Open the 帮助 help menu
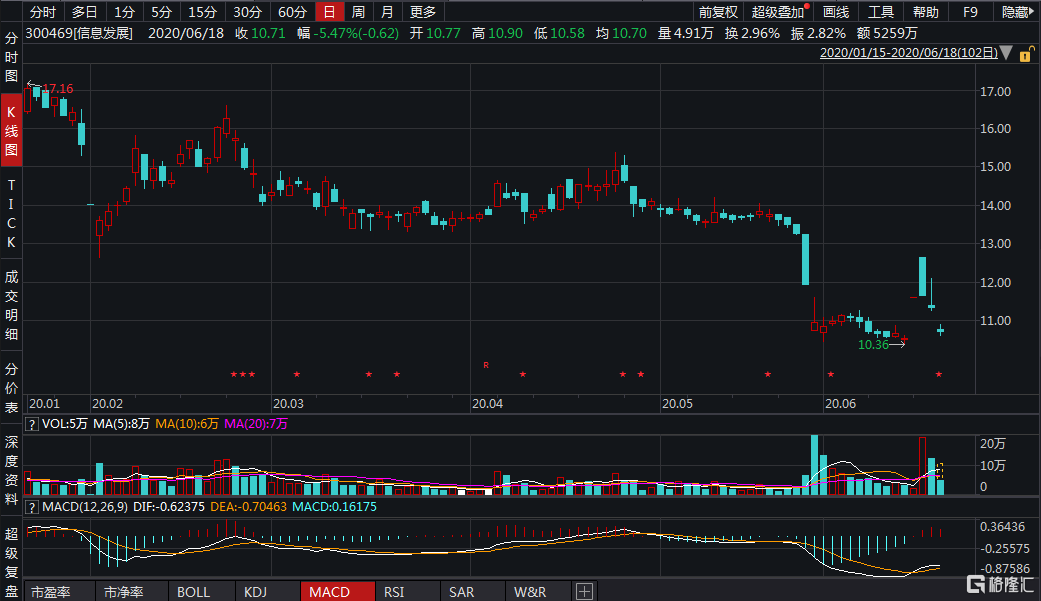1041x601 pixels. [x=925, y=12]
